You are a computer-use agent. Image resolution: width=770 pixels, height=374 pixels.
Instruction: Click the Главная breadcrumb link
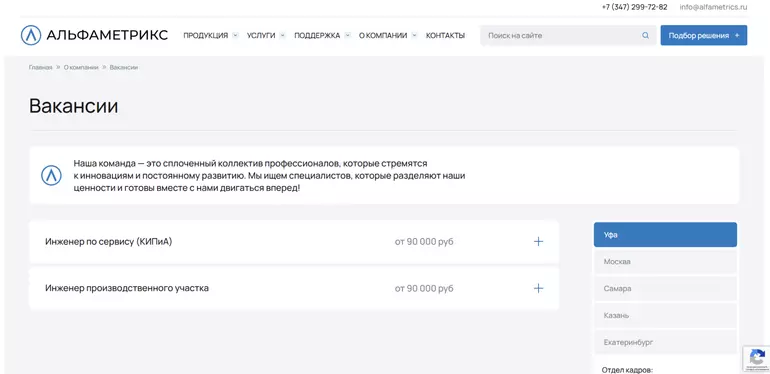(x=40, y=67)
